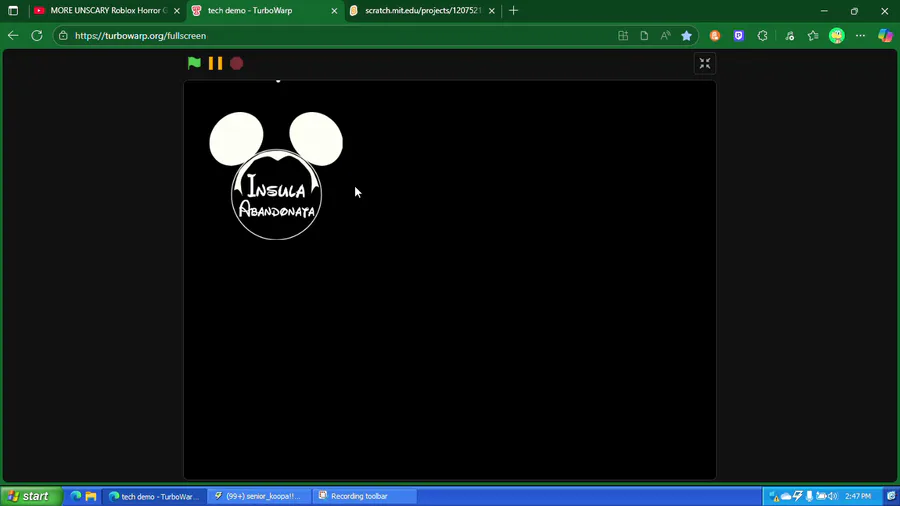The height and width of the screenshot is (506, 900).
Task: Open the senior_koopa taskbar window
Action: pyautogui.click(x=259, y=496)
